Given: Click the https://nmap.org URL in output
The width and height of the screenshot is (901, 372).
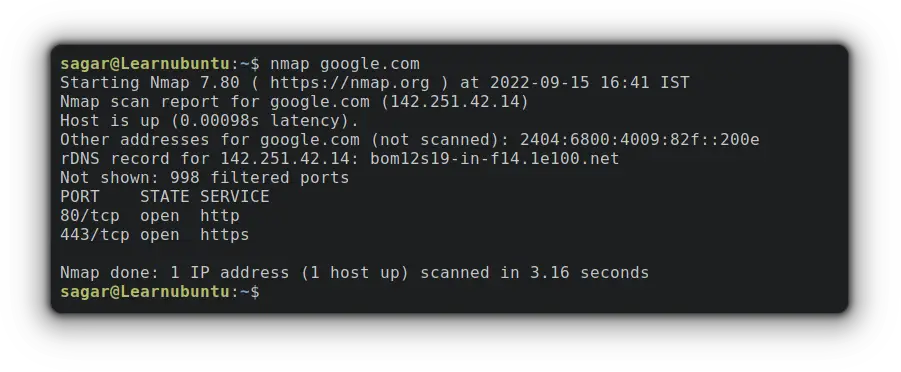Looking at the screenshot, I should (350, 83).
